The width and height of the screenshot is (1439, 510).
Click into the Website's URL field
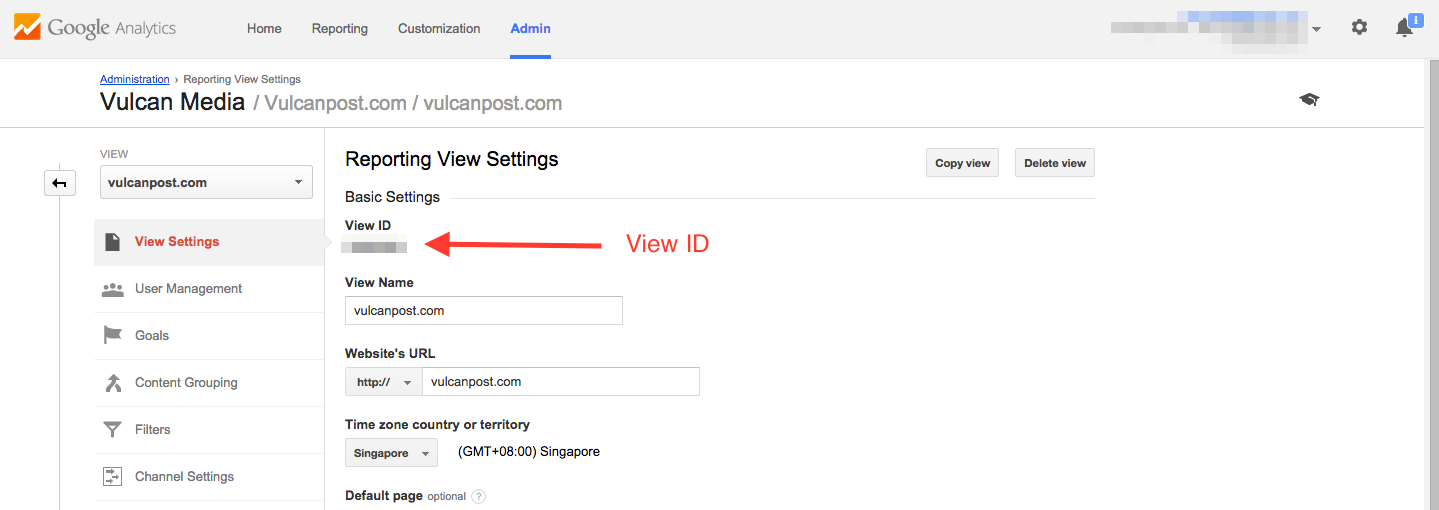coord(561,382)
